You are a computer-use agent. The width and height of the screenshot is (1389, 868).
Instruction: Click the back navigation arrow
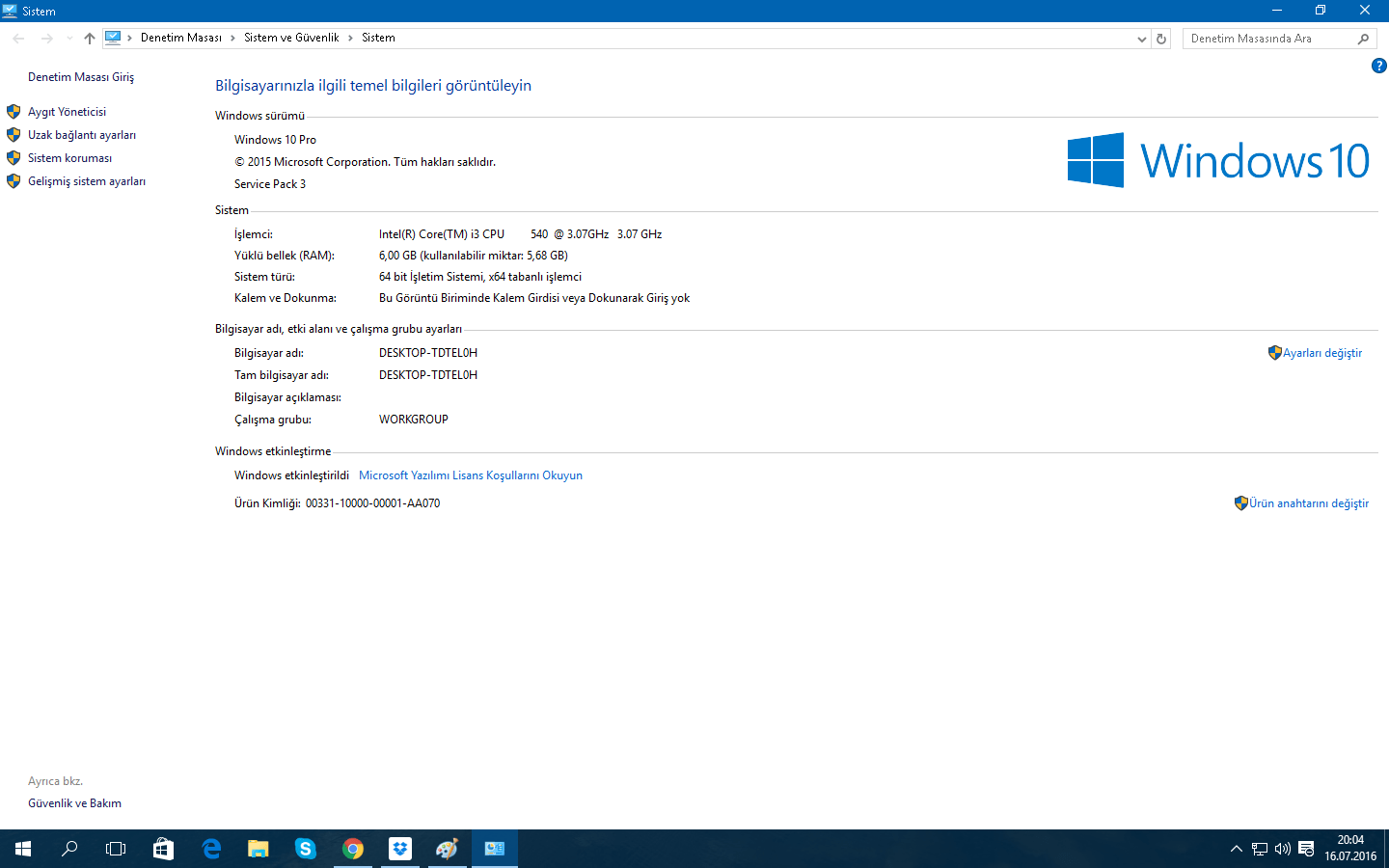pyautogui.click(x=19, y=39)
